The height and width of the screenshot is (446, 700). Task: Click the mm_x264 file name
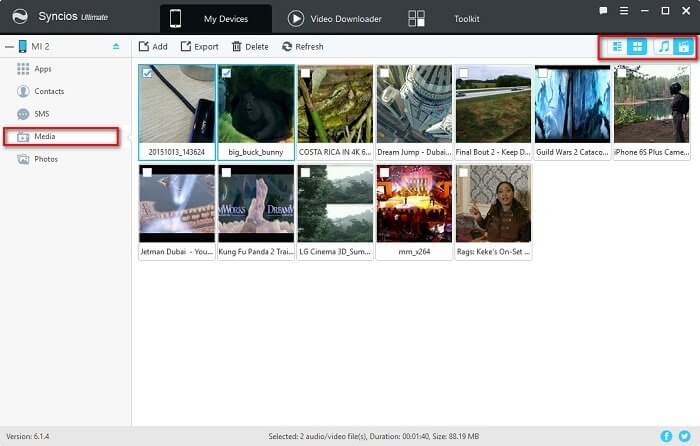[414, 252]
